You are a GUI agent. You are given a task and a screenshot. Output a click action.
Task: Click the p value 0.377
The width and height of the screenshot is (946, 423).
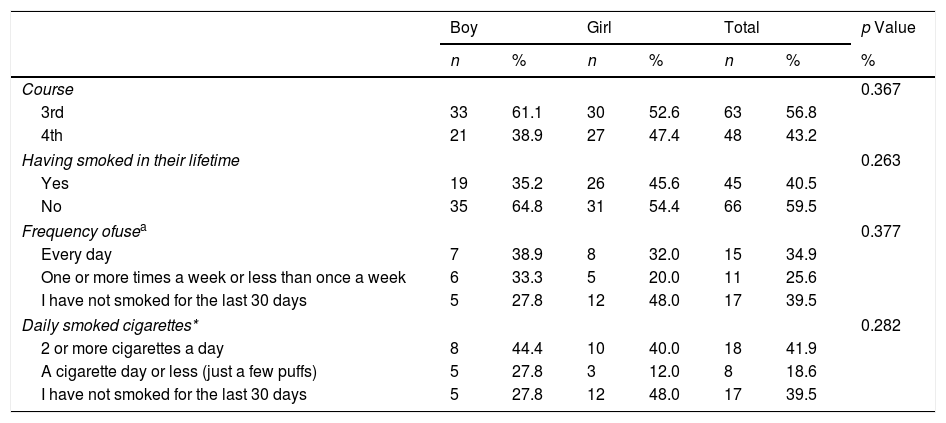(x=881, y=230)
